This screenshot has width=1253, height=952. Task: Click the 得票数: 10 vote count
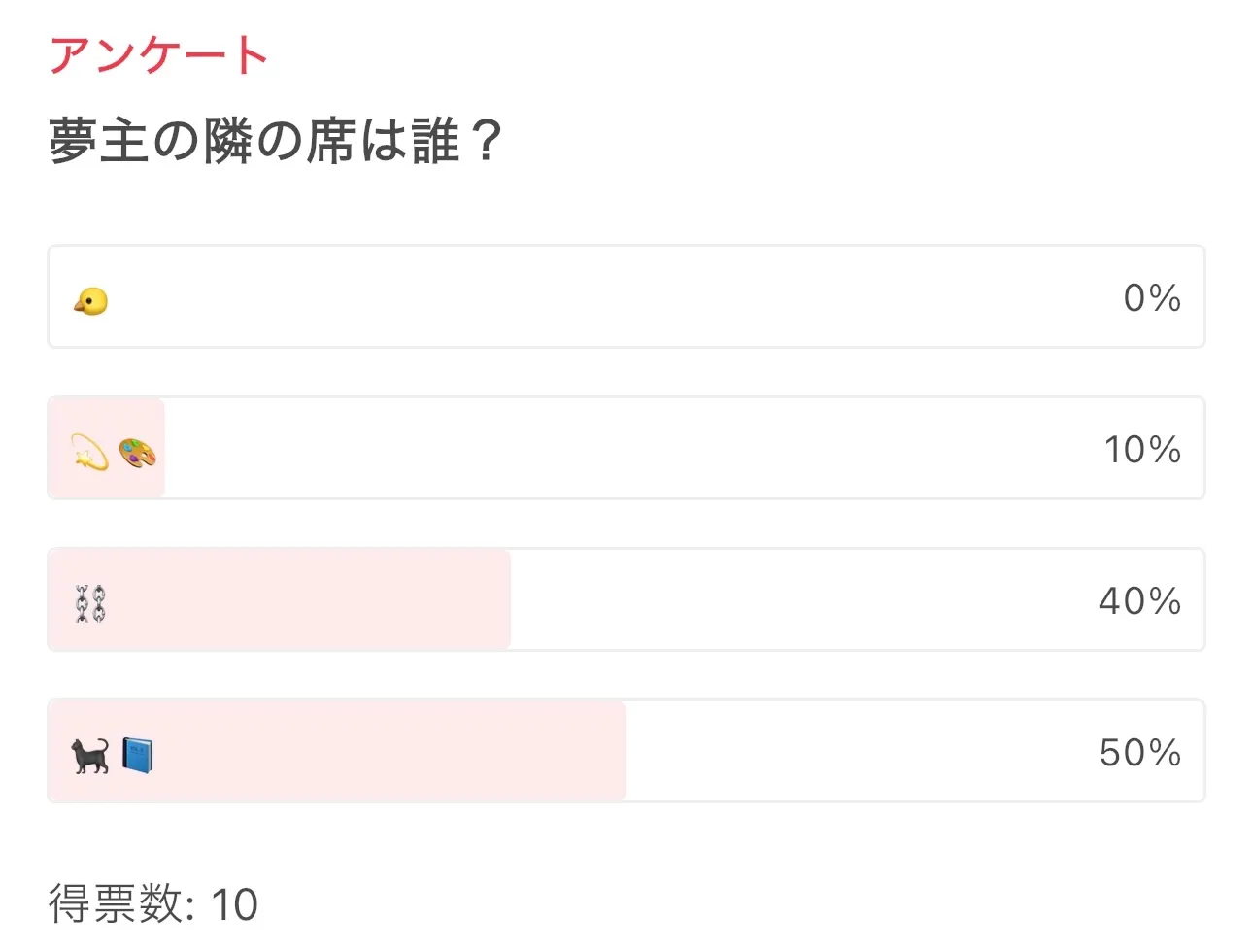[x=153, y=903]
